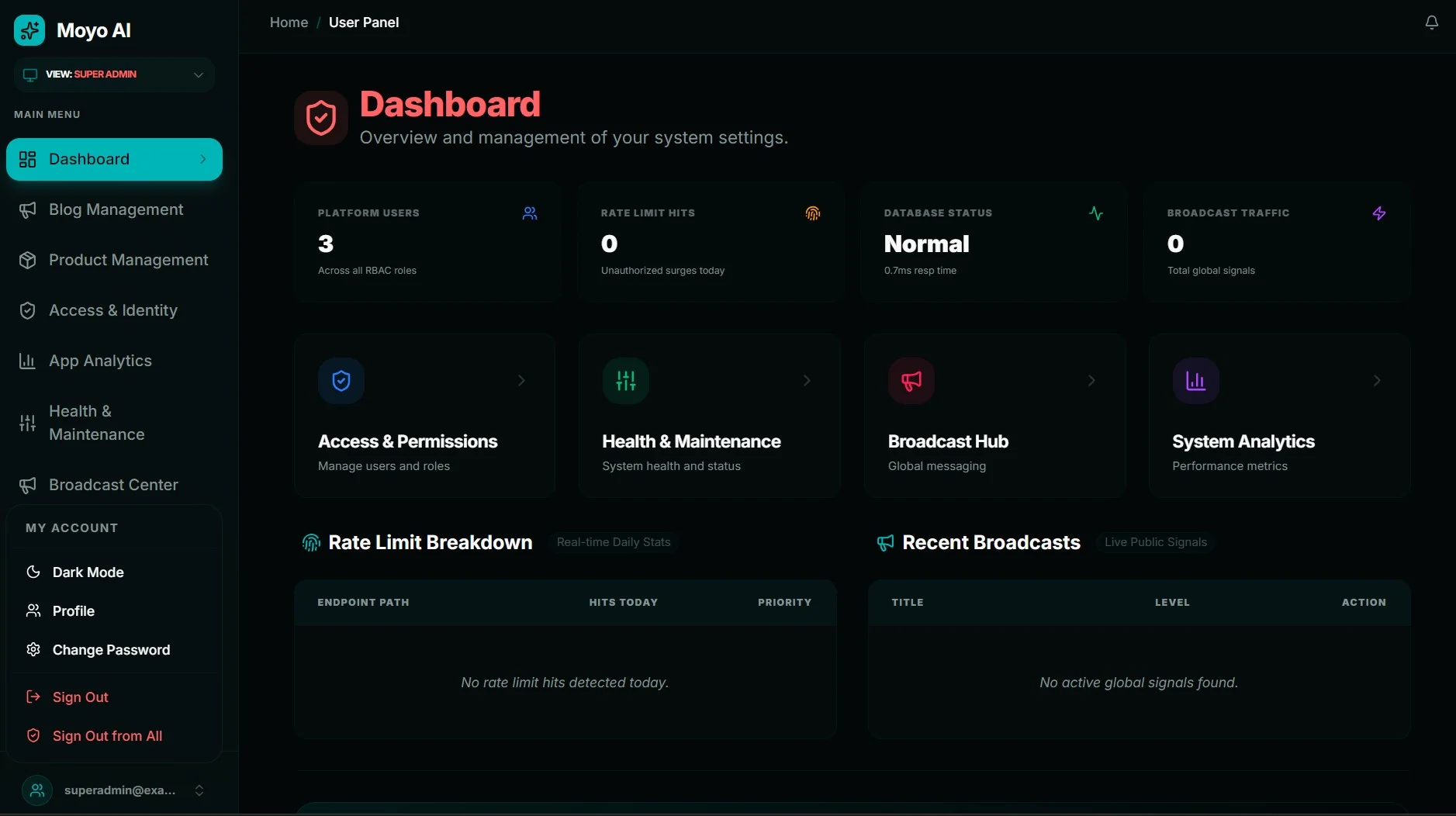Click the Product Management icon

pos(28,260)
